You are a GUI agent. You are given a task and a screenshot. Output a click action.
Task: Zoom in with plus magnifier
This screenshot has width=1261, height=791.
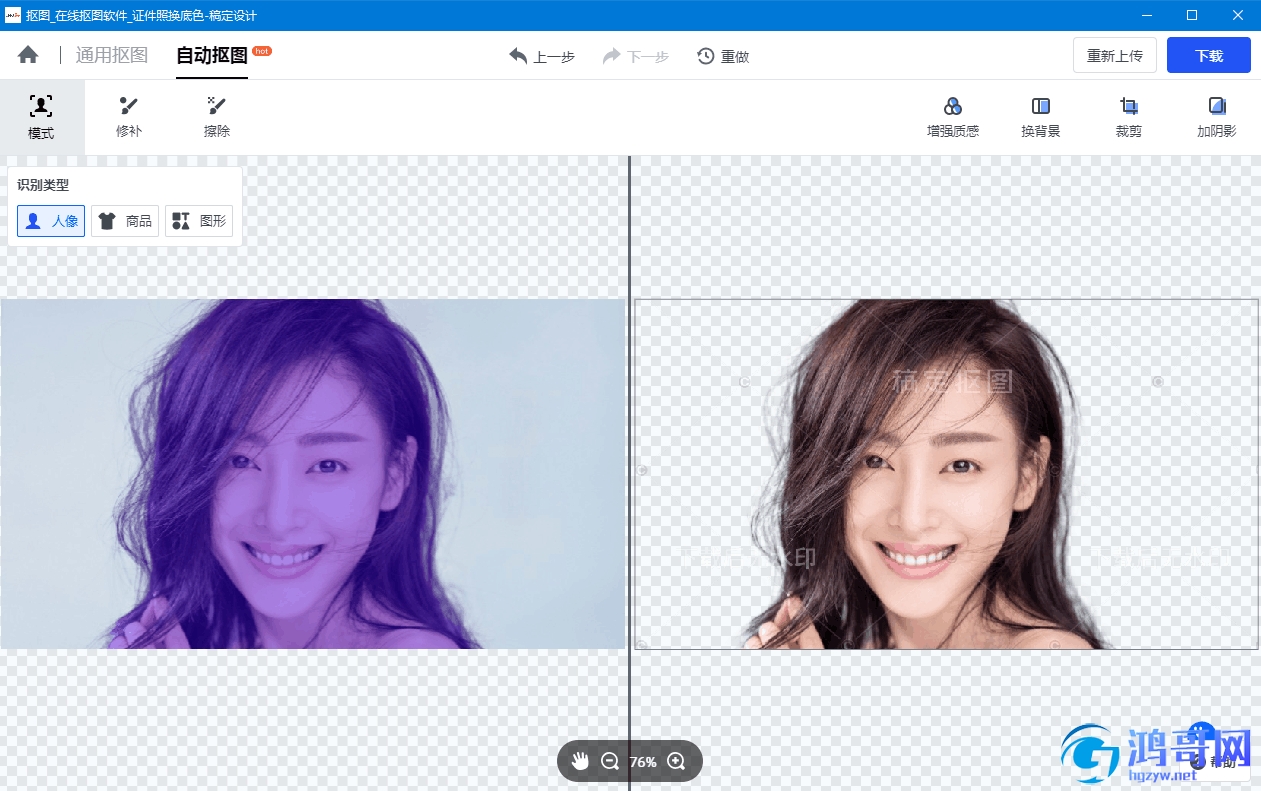point(677,762)
